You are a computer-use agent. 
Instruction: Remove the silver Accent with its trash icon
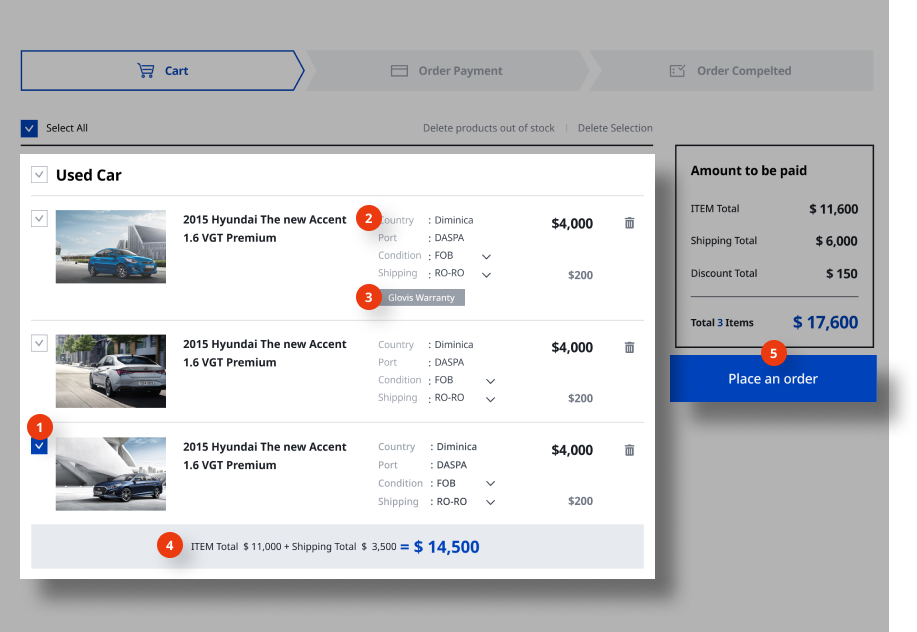629,347
